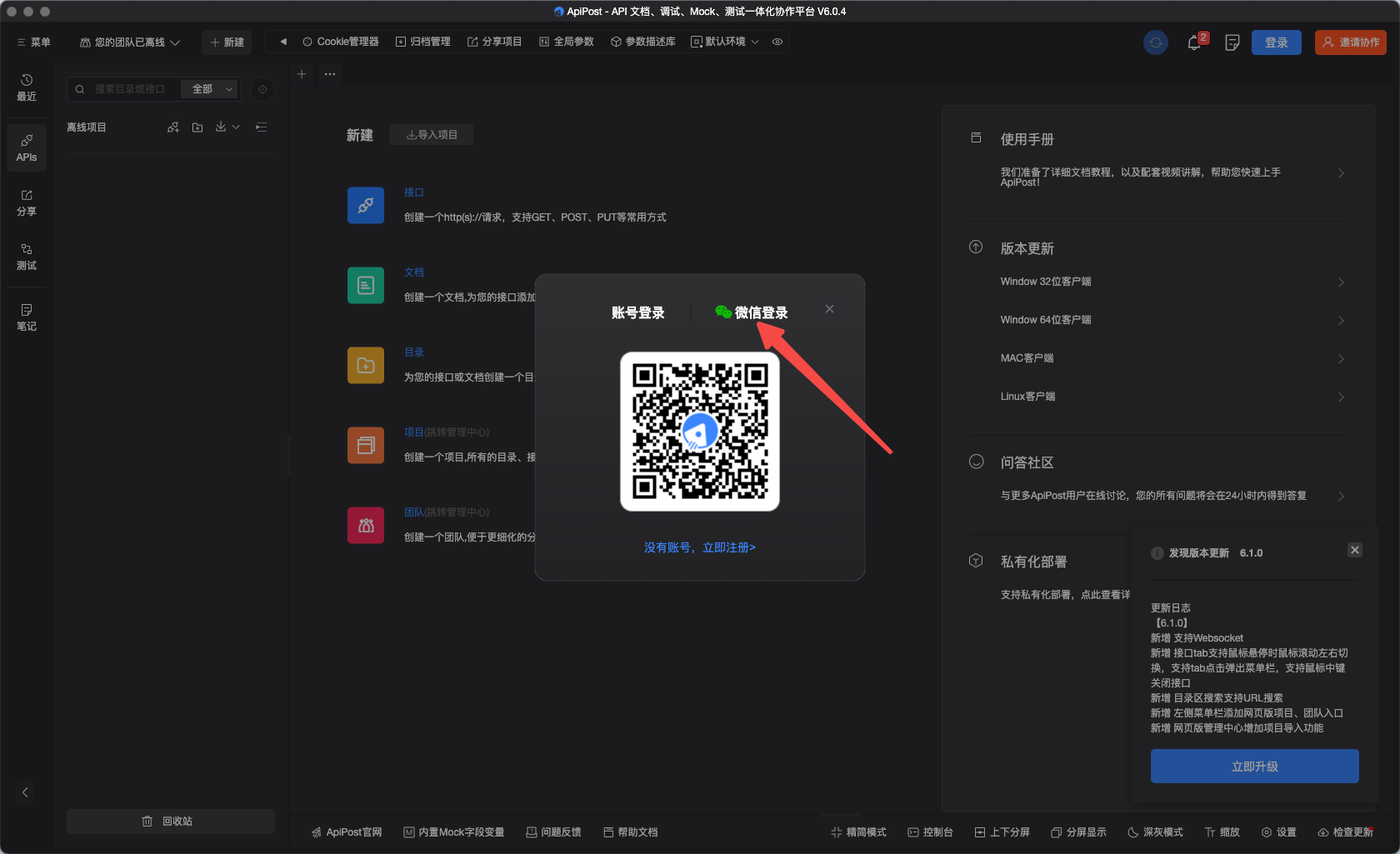Open notifications bell with badge 2
Screen dimensions: 1400x854
pos(1195,42)
